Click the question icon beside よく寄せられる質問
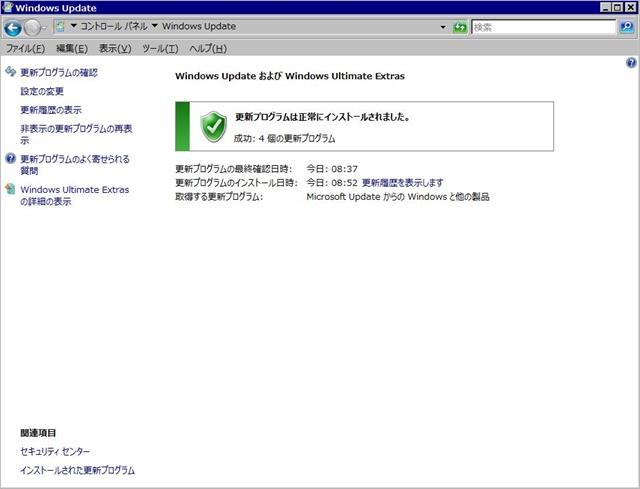This screenshot has height=489, width=640. [11, 158]
